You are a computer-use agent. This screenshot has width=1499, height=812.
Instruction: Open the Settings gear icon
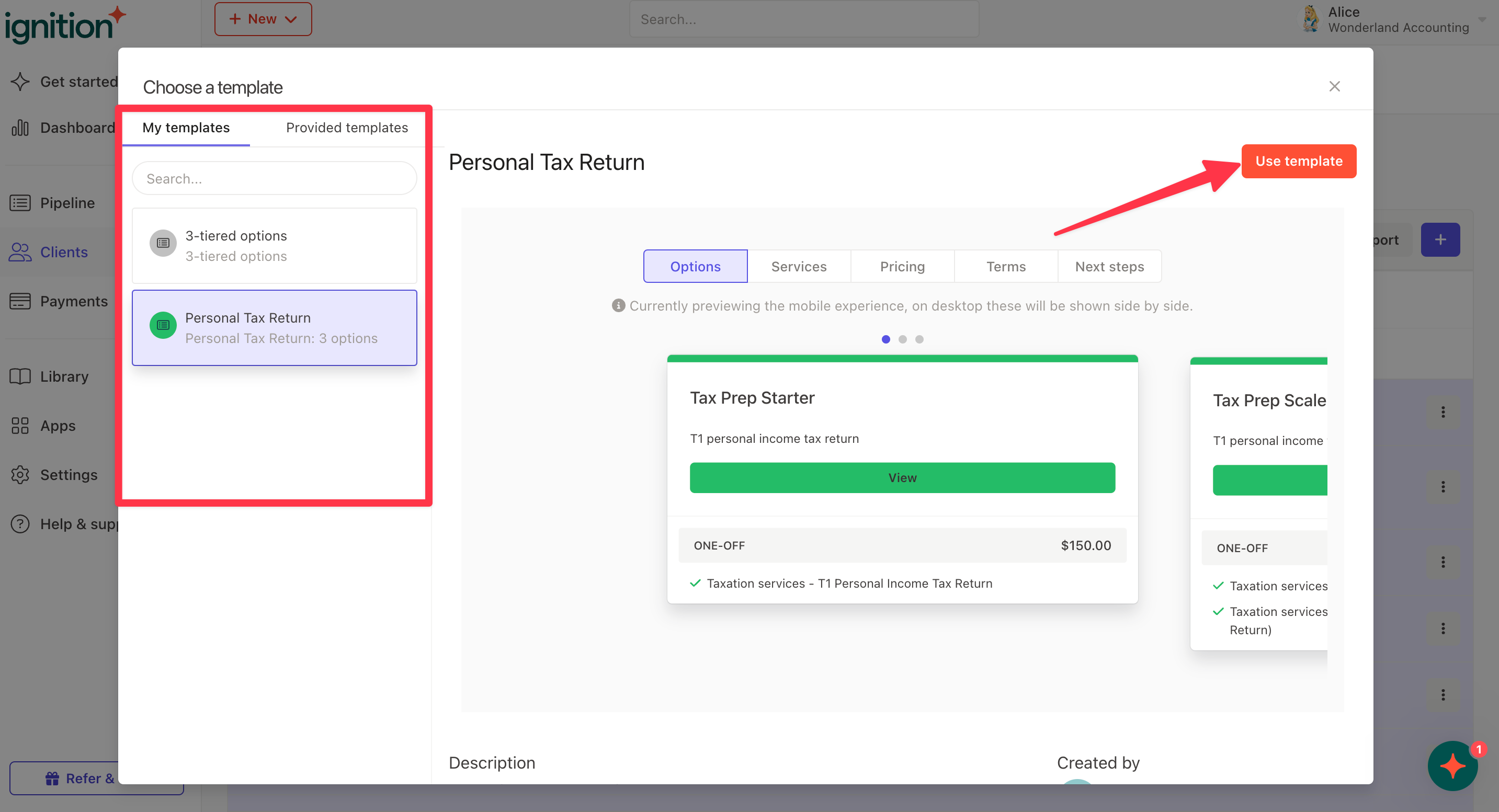[x=20, y=475]
